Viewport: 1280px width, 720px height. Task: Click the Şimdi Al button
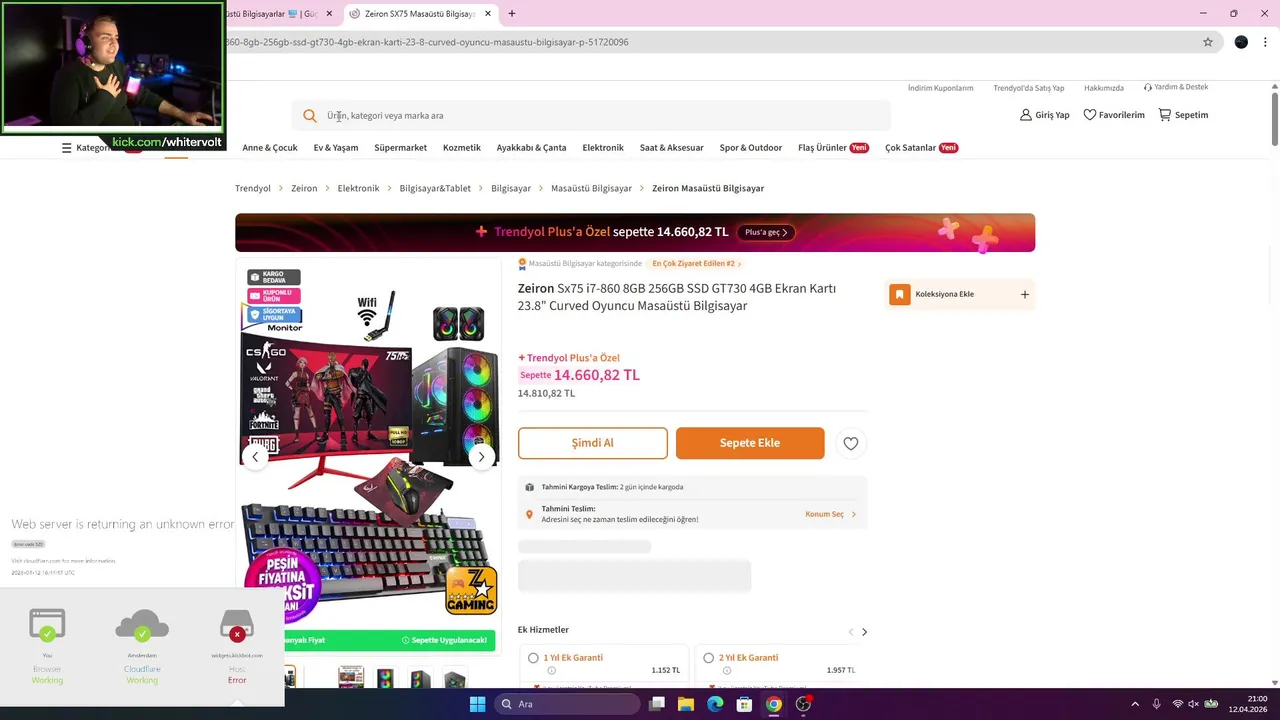point(593,443)
